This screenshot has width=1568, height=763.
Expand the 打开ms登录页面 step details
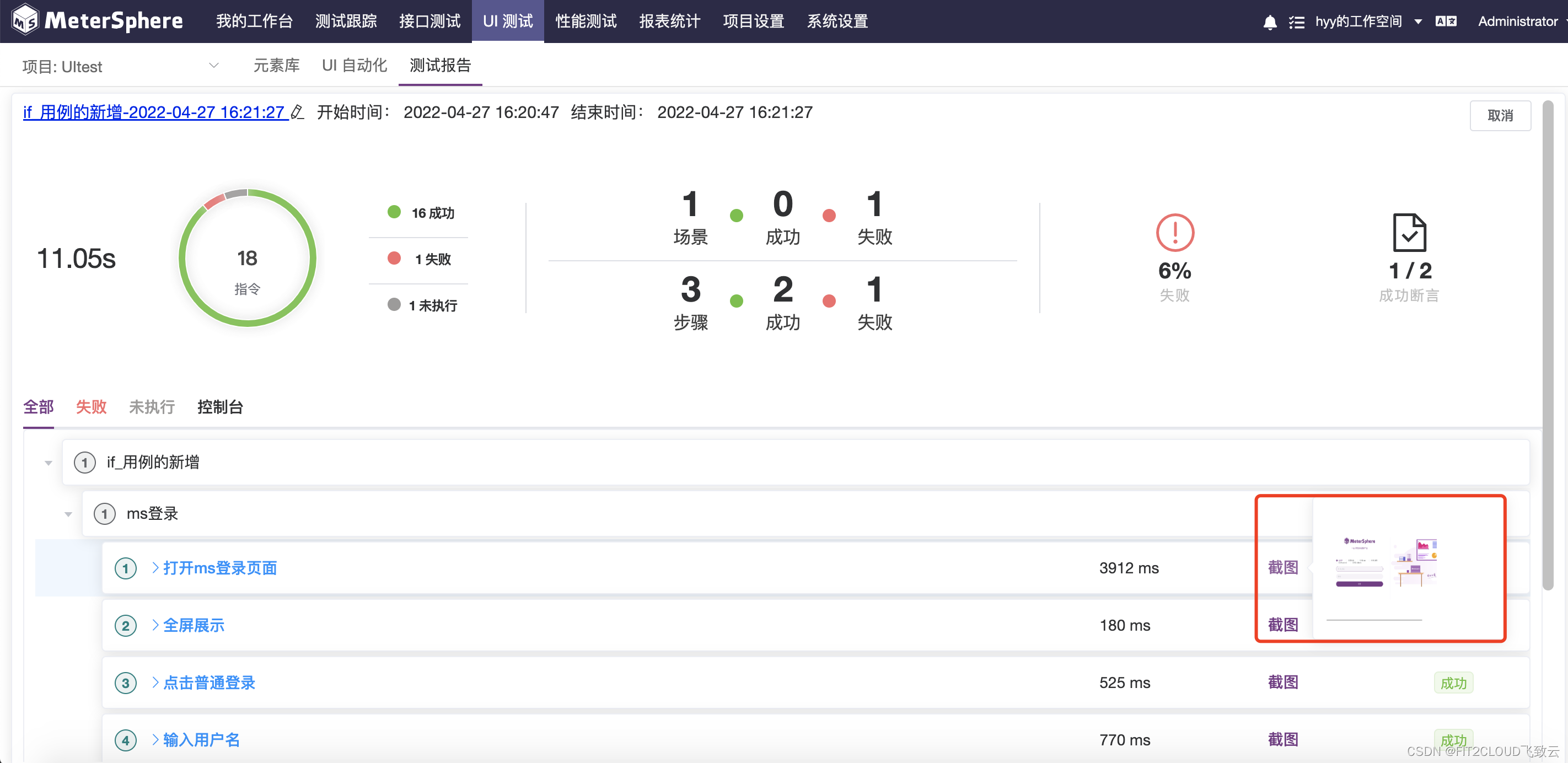(x=155, y=568)
